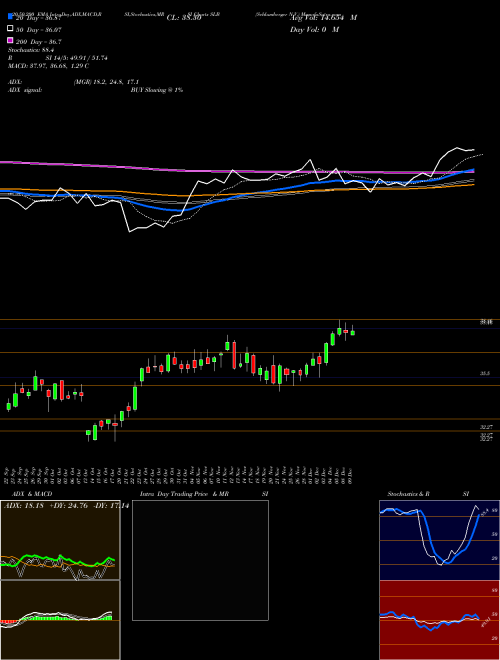Click the ADX line chart panel
This screenshot has height=660, width=500.
point(60,540)
